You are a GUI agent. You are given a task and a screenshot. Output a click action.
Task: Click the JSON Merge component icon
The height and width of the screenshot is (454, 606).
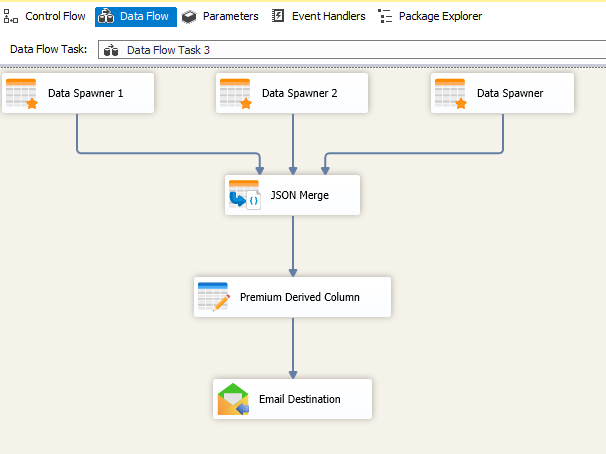point(245,195)
